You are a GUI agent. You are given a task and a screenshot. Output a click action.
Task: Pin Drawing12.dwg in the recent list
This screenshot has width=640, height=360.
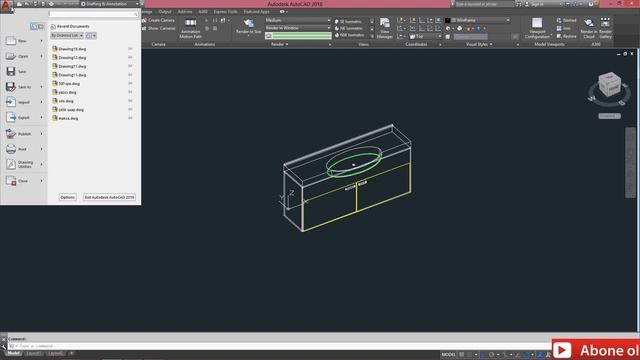(130, 58)
